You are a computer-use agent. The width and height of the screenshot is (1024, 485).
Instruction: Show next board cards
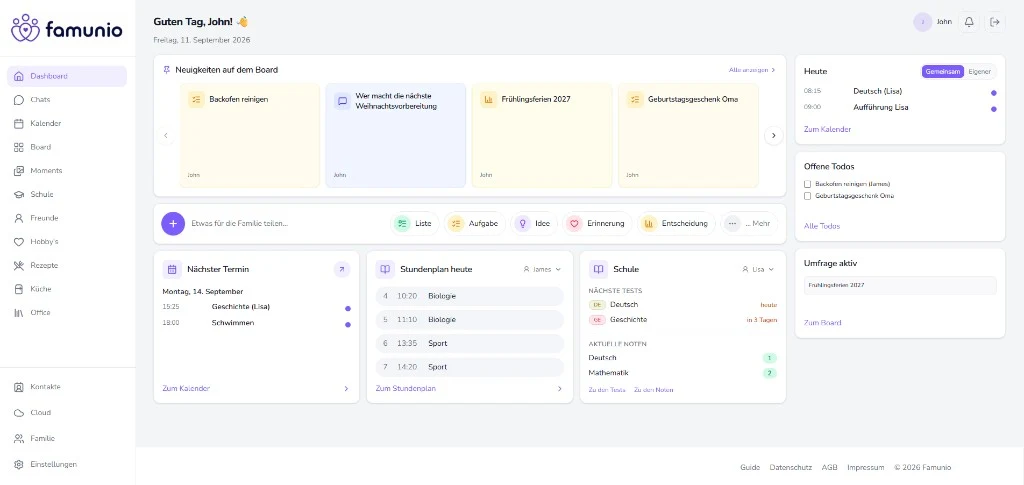tap(773, 136)
